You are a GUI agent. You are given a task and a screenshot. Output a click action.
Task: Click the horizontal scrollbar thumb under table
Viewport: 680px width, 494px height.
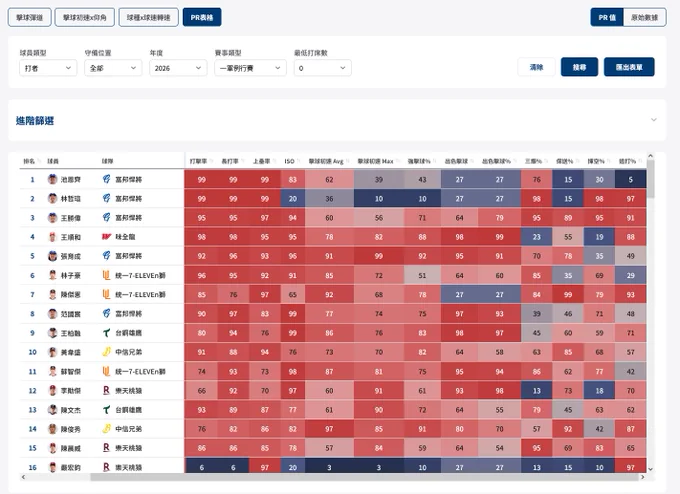364,477
